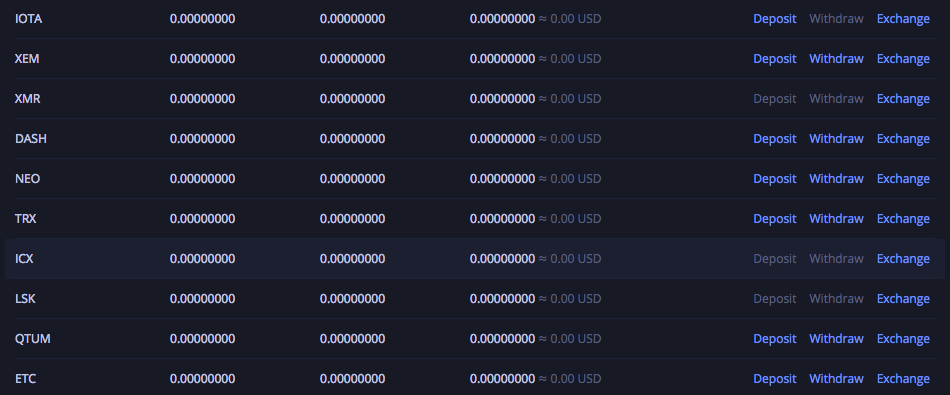Open Deposit for ETC
Screen dimensions: 950x395
pos(774,379)
